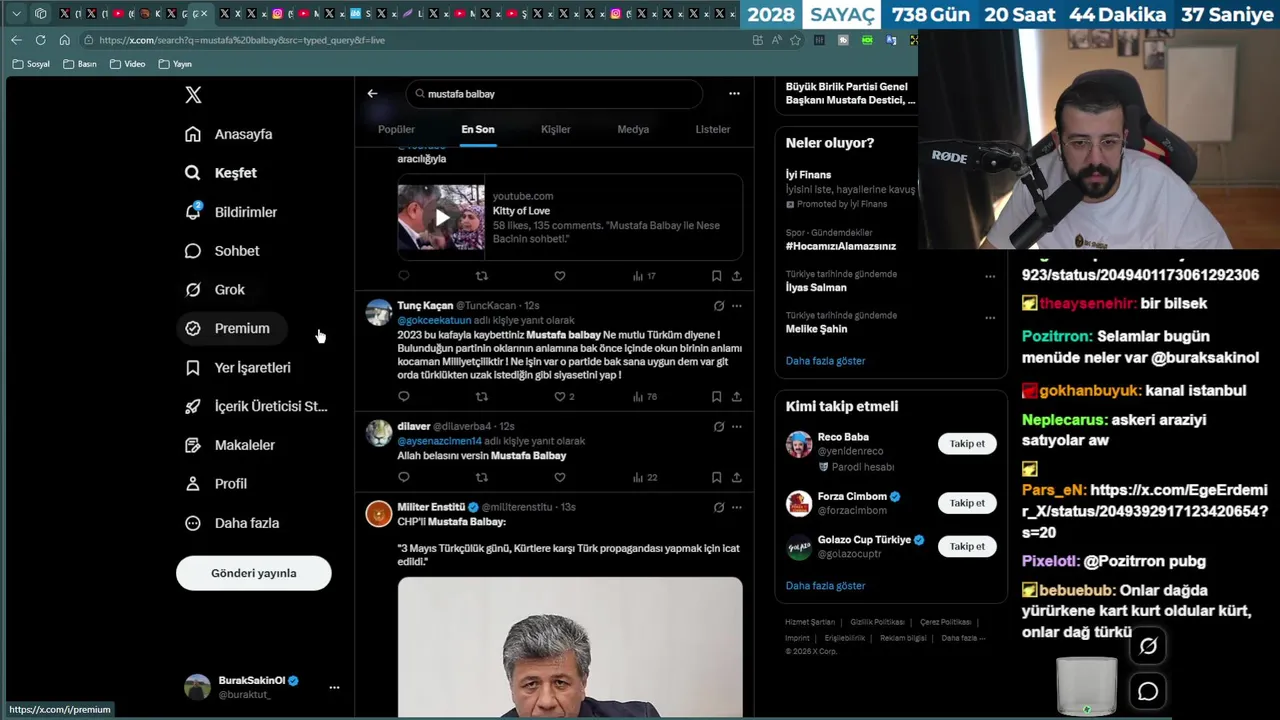This screenshot has height=720, width=1280.
Task: Share dilaver's tweet
Action: click(x=737, y=478)
